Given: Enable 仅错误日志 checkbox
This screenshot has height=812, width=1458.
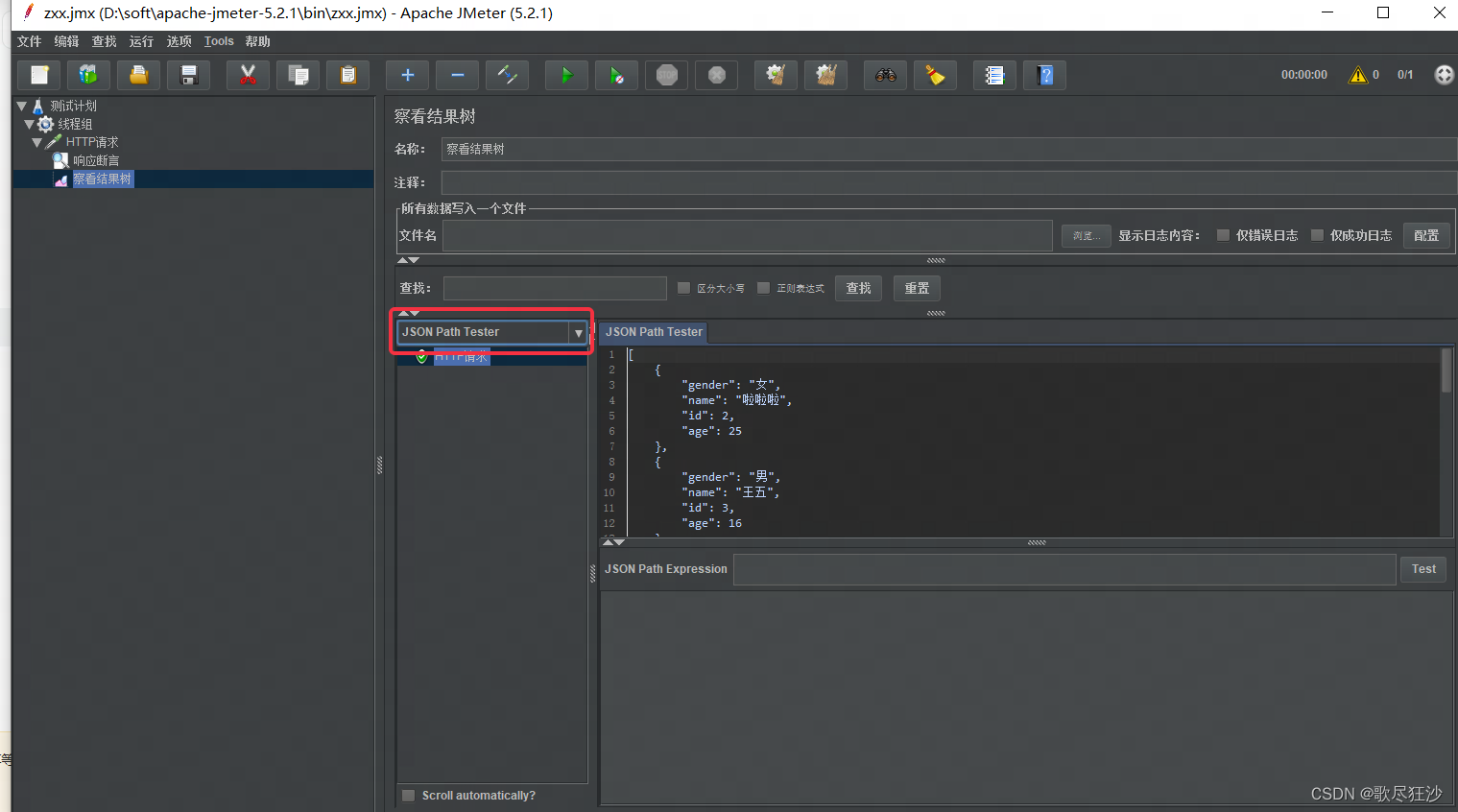Looking at the screenshot, I should click(x=1223, y=235).
